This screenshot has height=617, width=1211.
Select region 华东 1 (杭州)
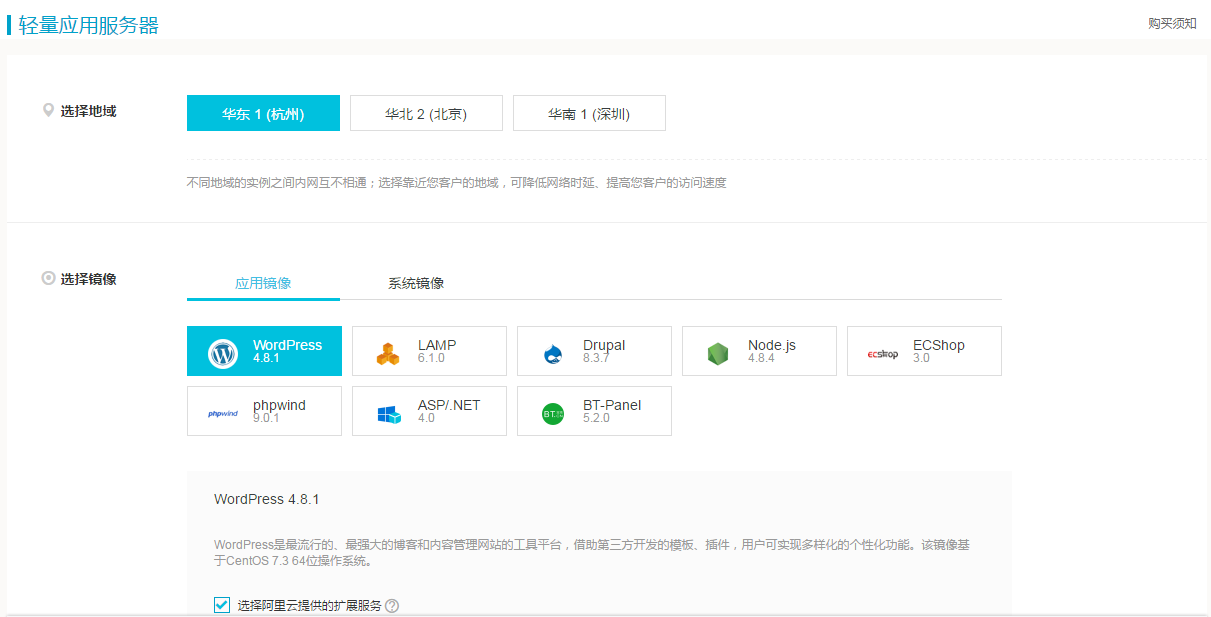click(x=263, y=113)
